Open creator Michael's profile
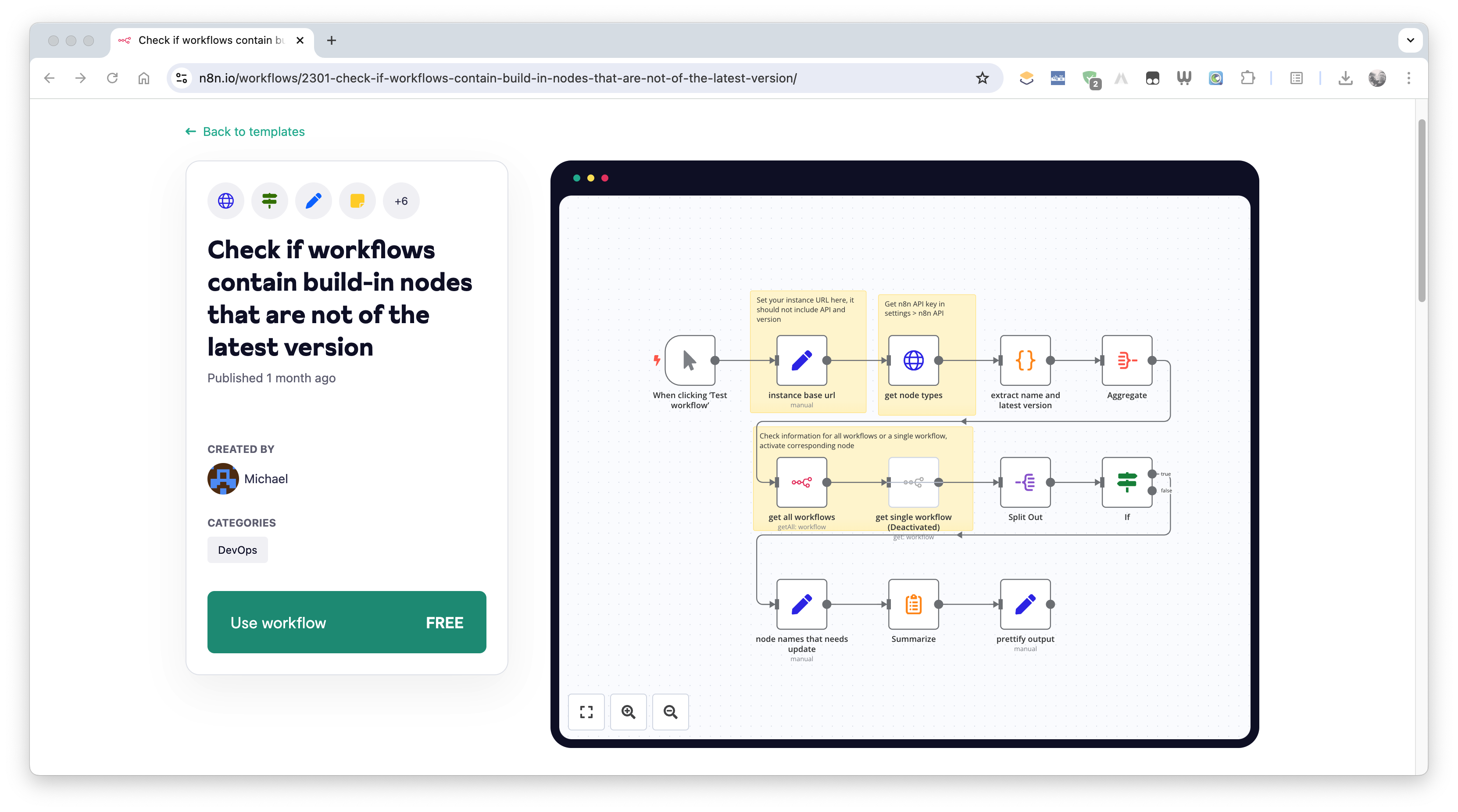Screen dimensions: 1458x812 tap(266, 479)
